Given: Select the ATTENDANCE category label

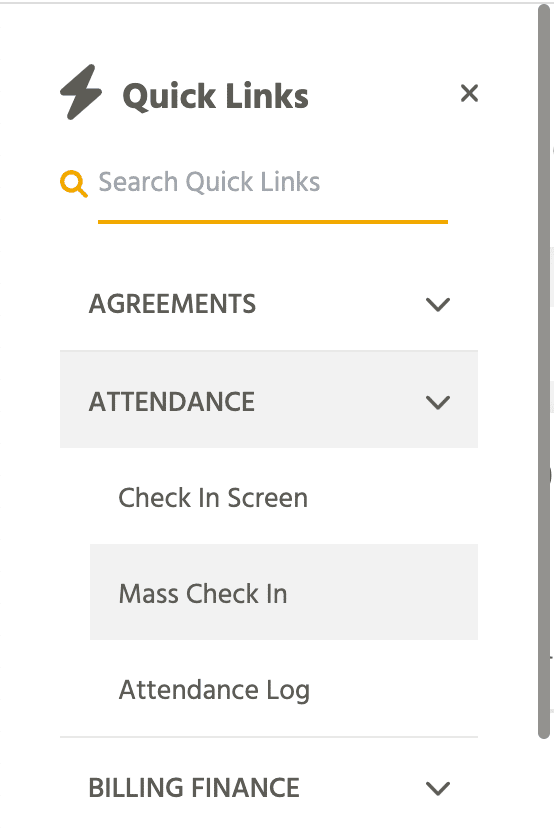Looking at the screenshot, I should point(172,402).
